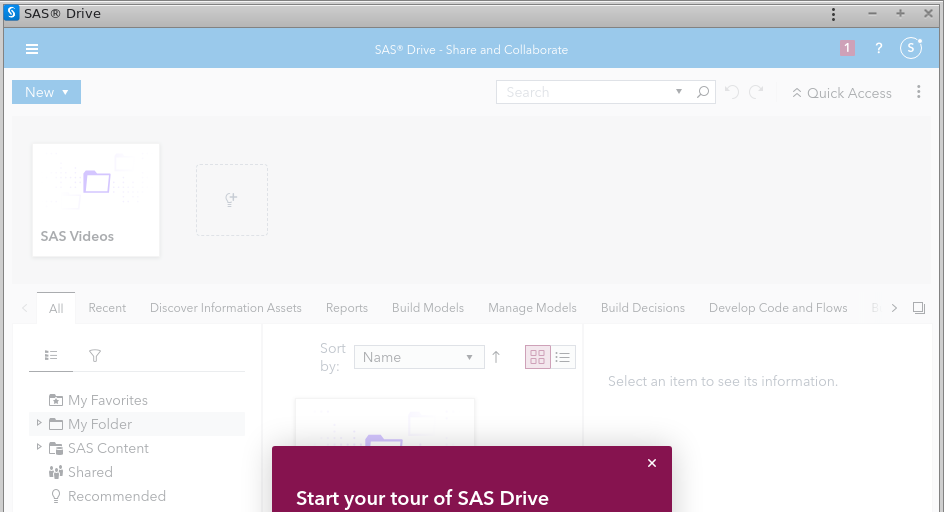This screenshot has height=512, width=944.
Task: Switch to list view
Action: point(563,357)
